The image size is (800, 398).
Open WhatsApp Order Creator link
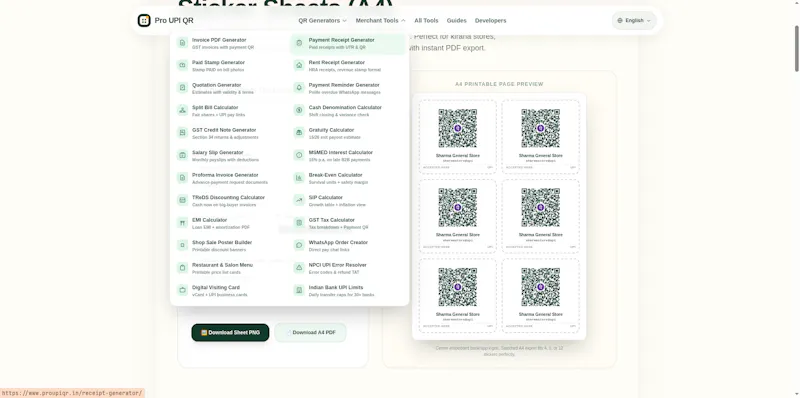(x=348, y=245)
